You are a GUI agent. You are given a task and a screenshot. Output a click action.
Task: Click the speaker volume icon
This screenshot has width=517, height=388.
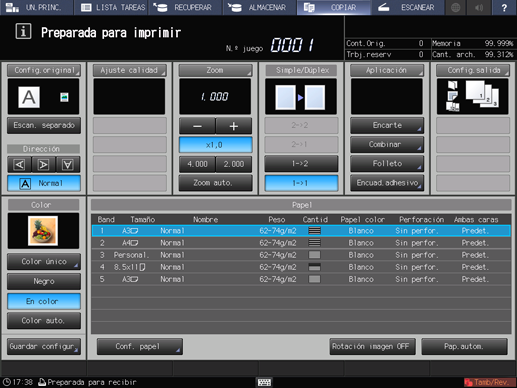[x=479, y=7]
